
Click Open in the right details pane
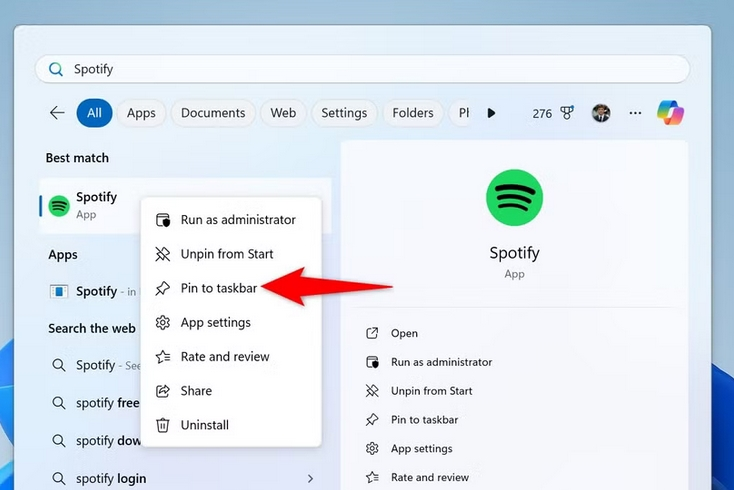click(404, 333)
